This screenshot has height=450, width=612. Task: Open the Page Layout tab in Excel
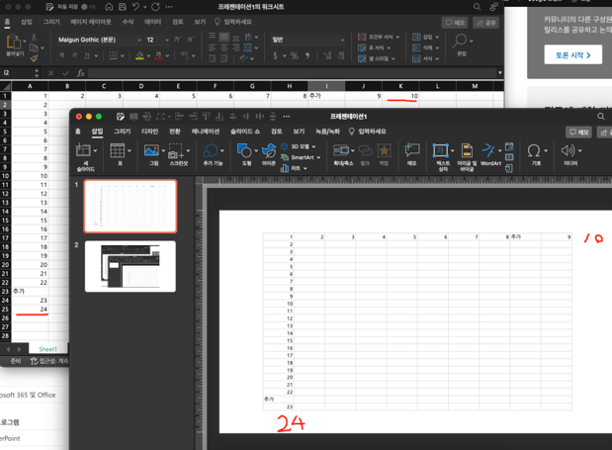click(91, 22)
